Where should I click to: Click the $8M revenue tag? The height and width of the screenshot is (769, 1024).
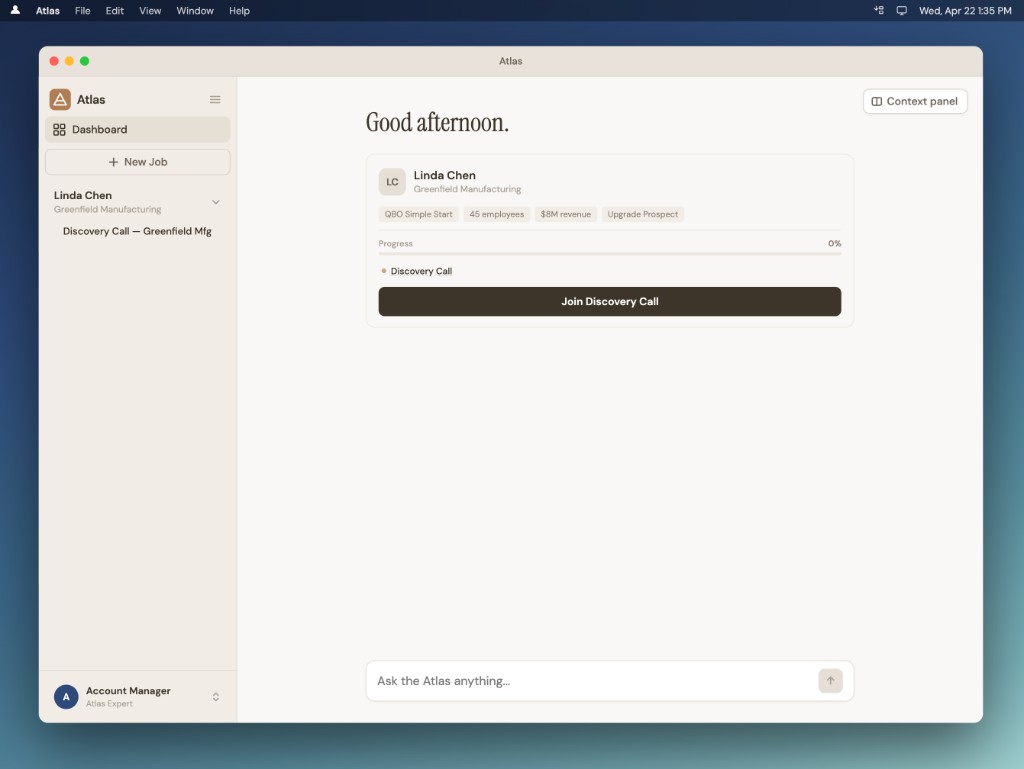pyautogui.click(x=566, y=214)
